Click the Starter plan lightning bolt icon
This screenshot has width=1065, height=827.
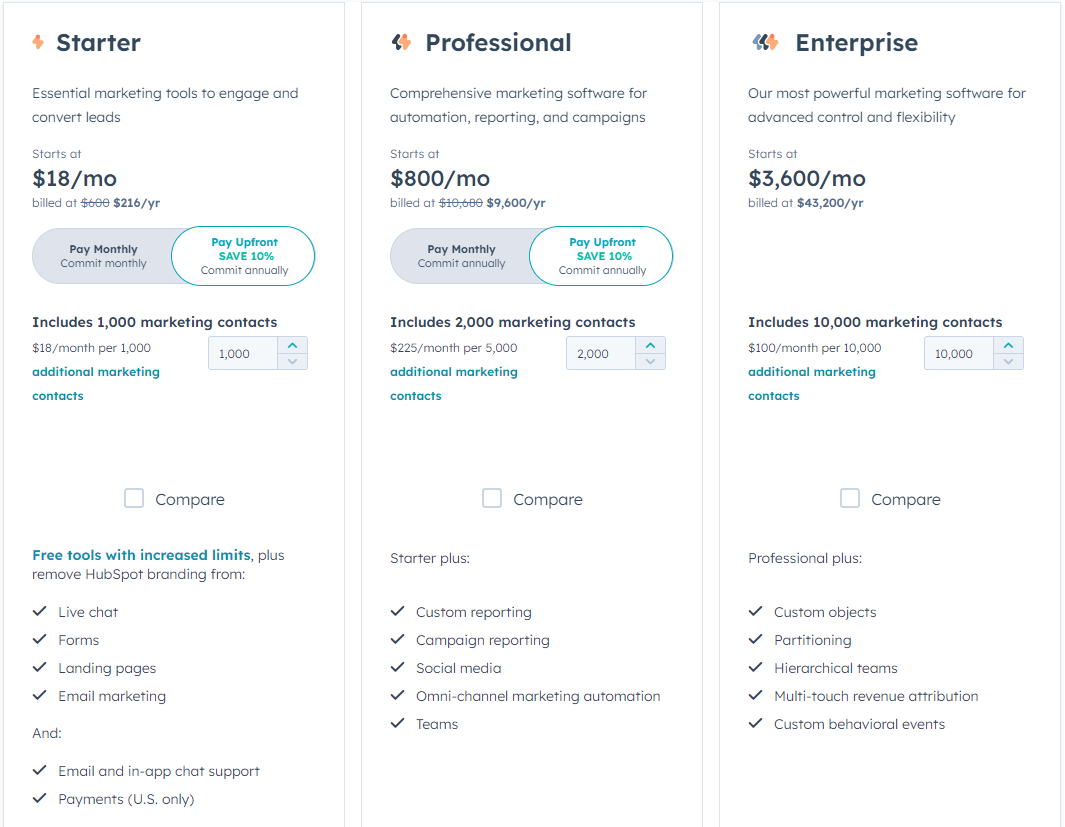click(x=38, y=42)
